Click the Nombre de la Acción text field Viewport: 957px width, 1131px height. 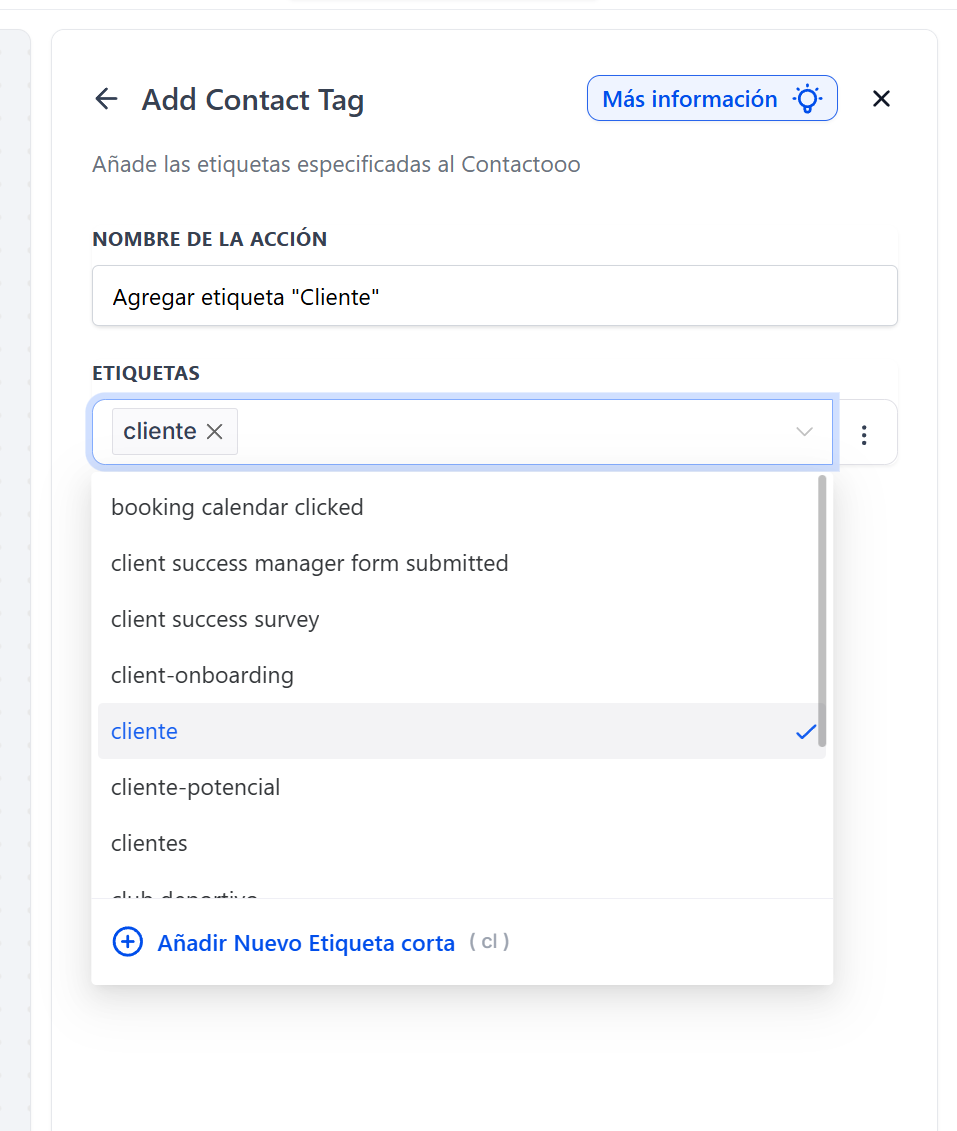tap(494, 296)
